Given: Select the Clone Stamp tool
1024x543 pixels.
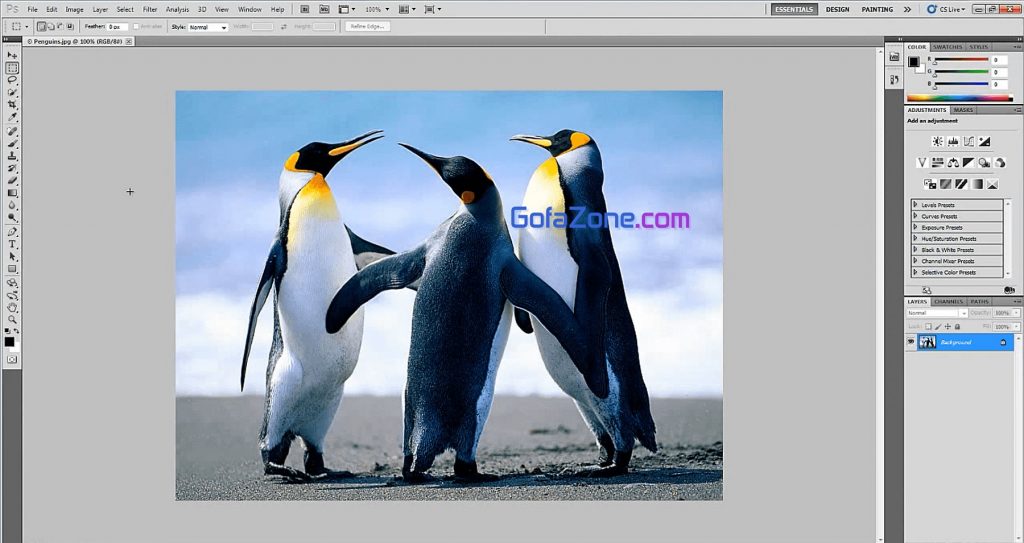Looking at the screenshot, I should pyautogui.click(x=12, y=156).
